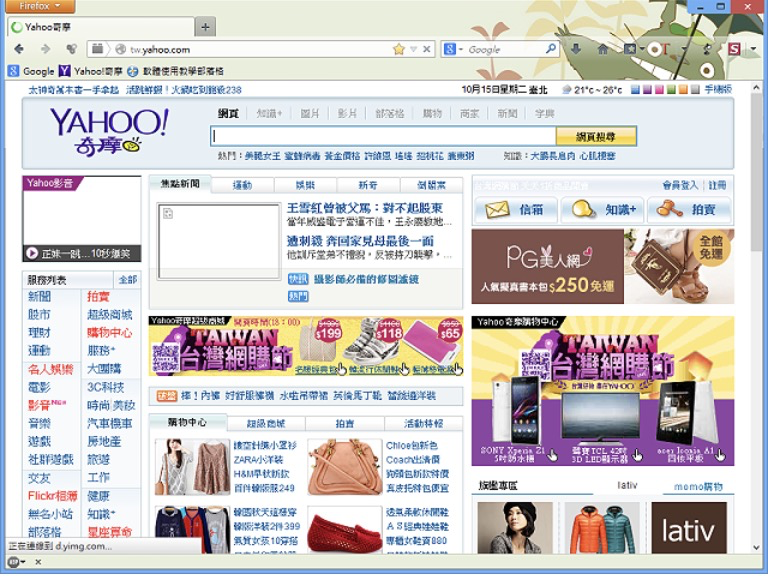770x576 pixels.
Task: Open 信箱 mail envelope button
Action: click(516, 210)
